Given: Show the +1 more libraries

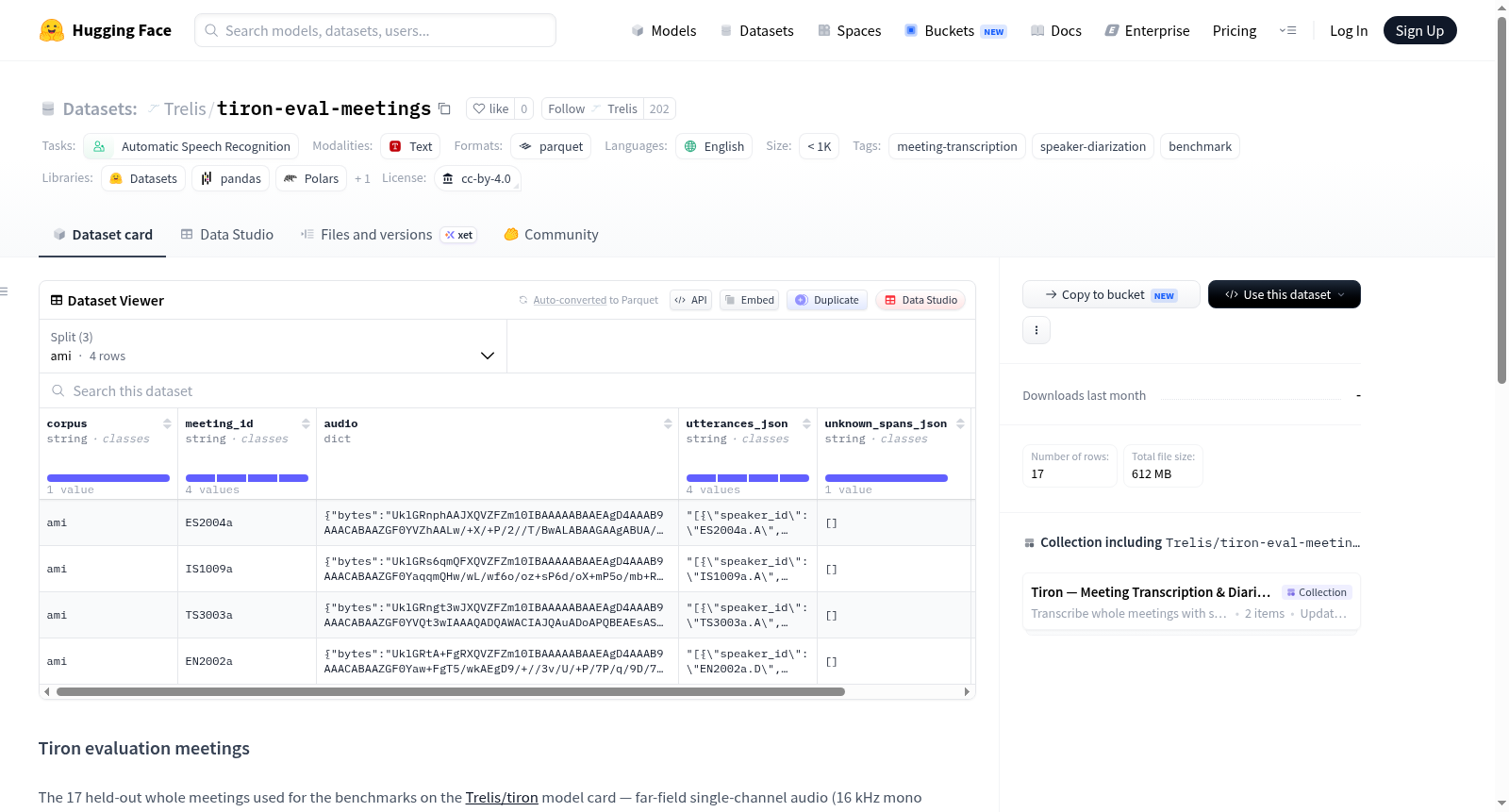Looking at the screenshot, I should click(362, 178).
